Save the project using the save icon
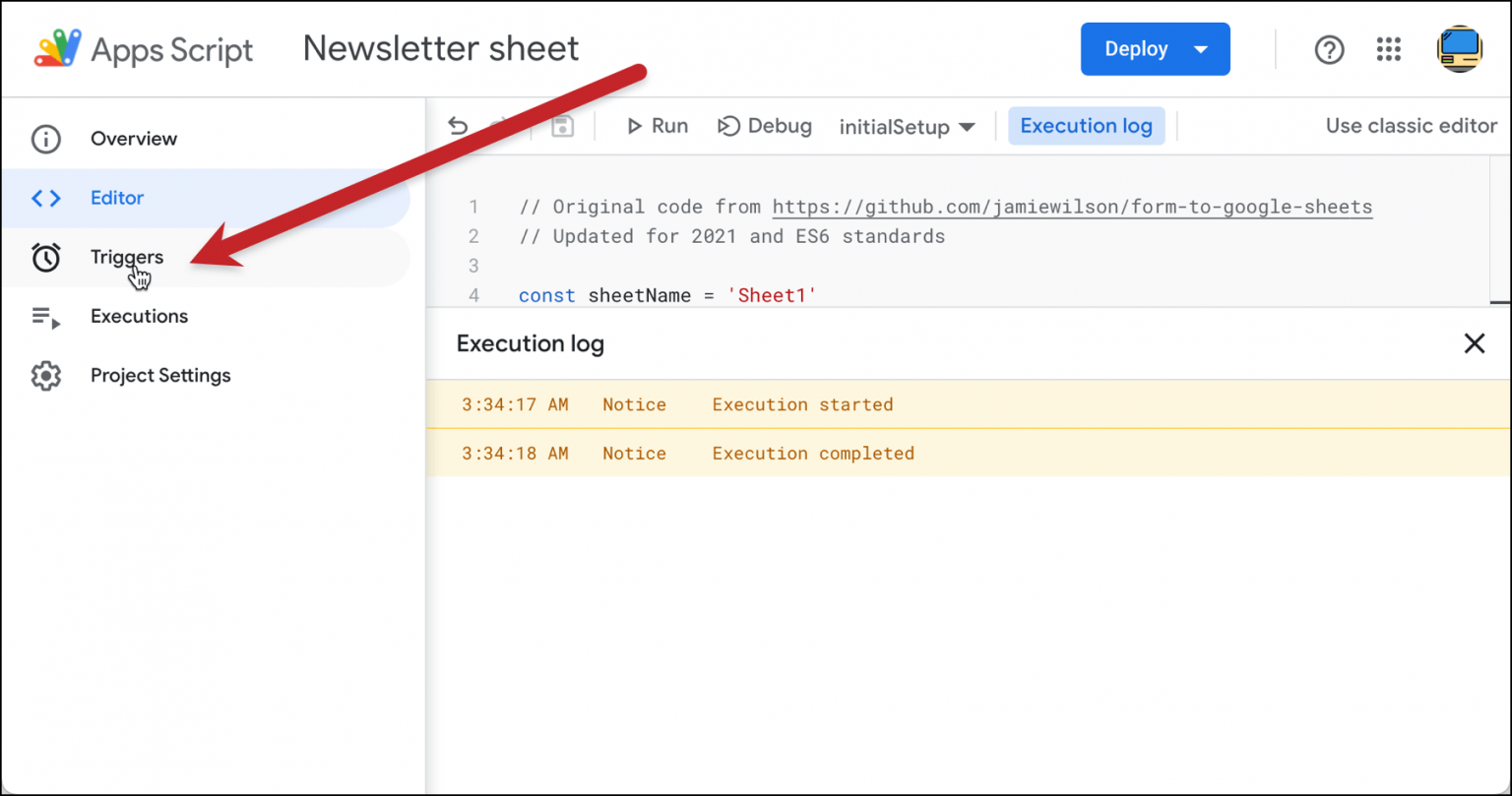This screenshot has width=1512, height=796. [x=562, y=126]
